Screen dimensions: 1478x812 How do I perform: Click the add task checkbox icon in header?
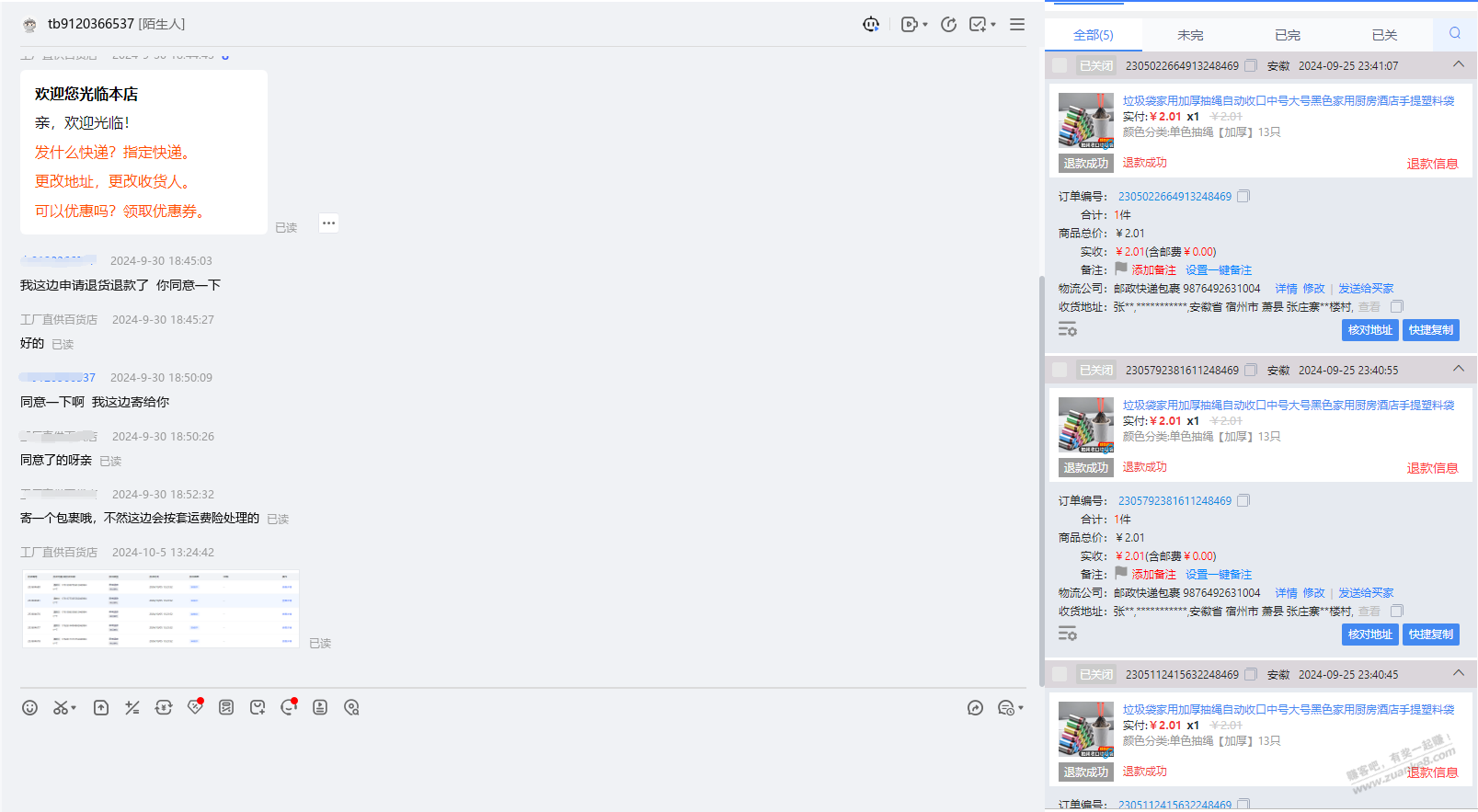tap(978, 25)
